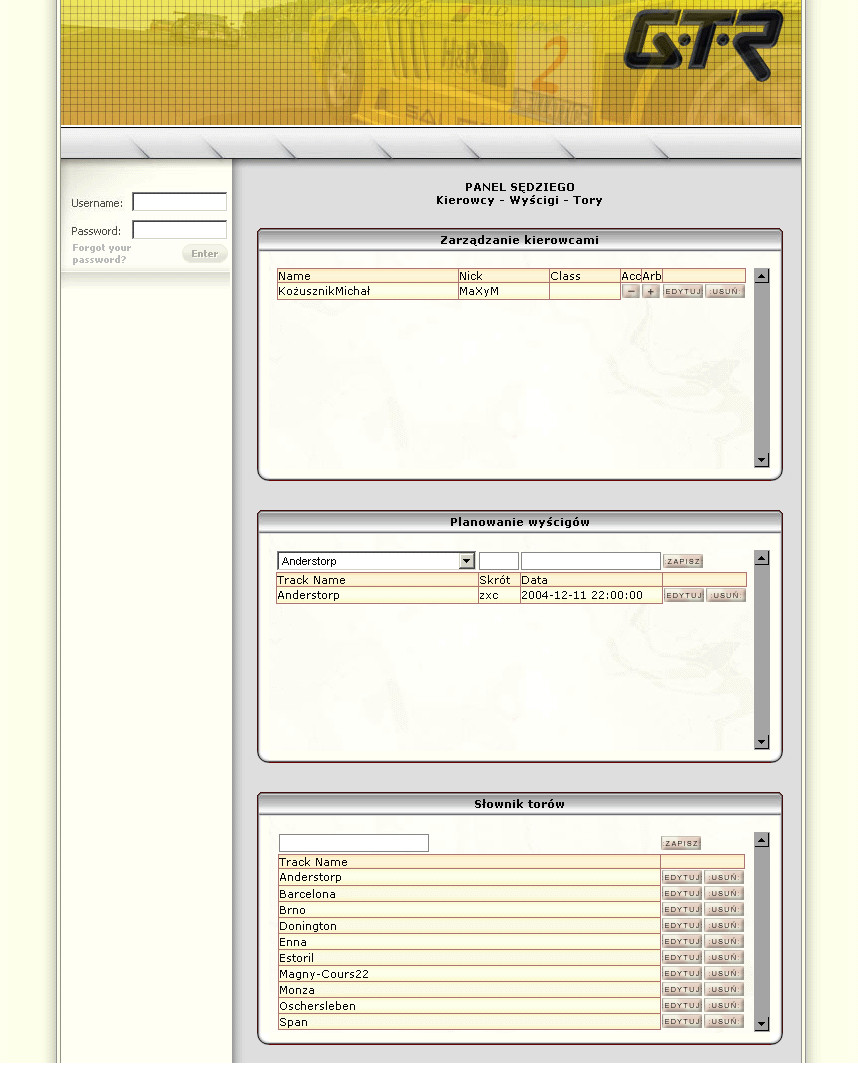Click the plus Arb button for KożusznikMichał
The height and width of the screenshot is (1066, 858).
650,292
